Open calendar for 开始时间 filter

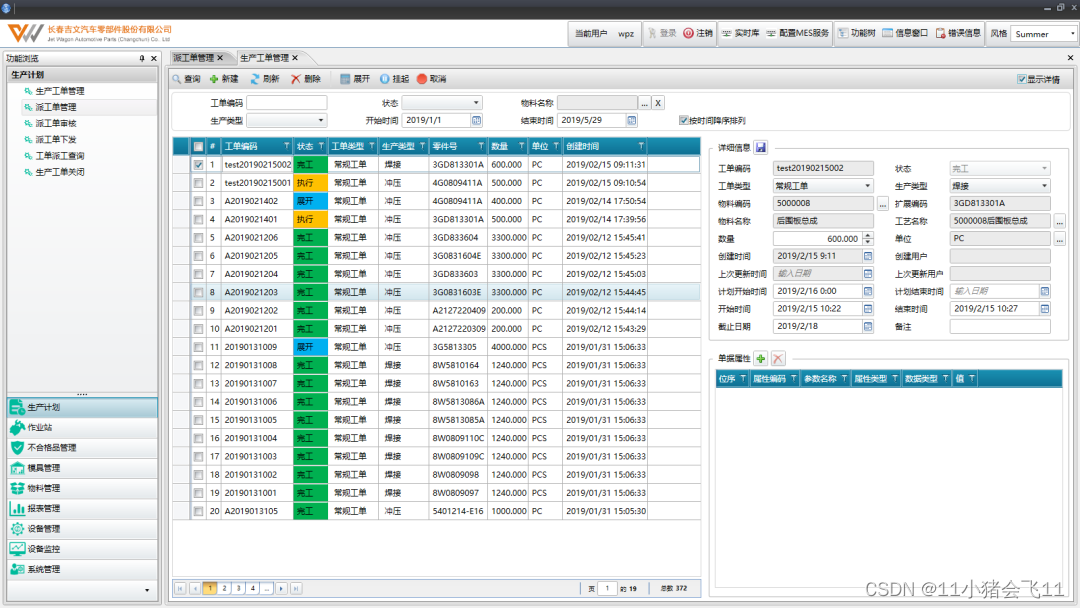[476, 120]
